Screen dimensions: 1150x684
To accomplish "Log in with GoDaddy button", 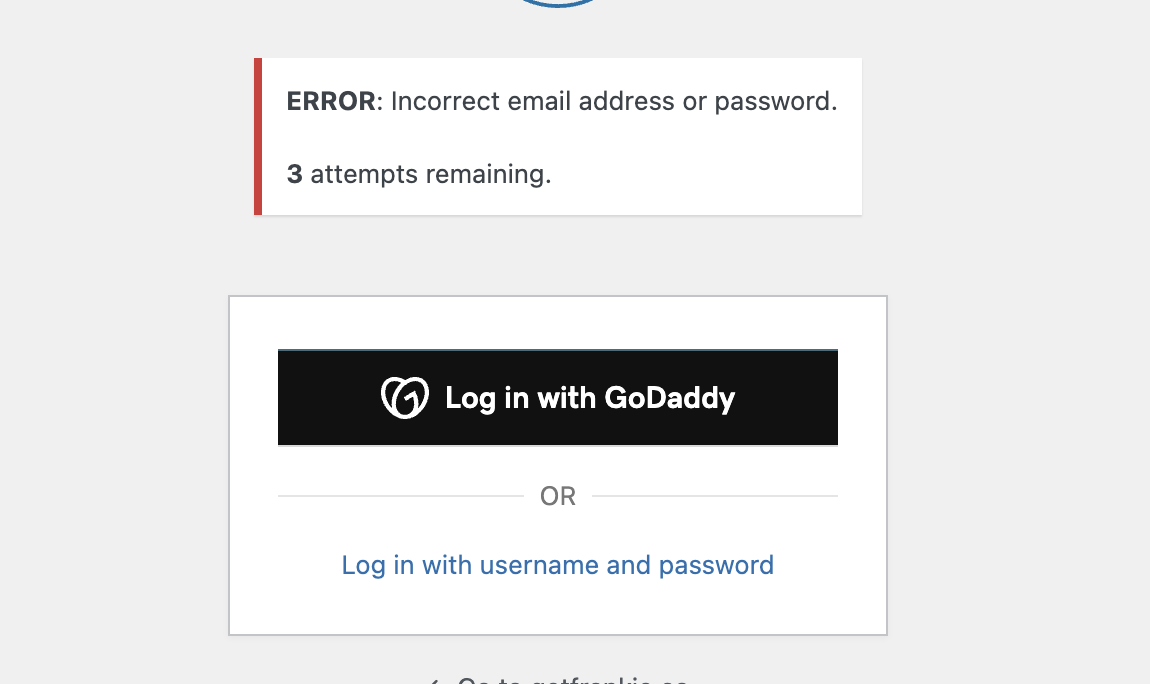I will coord(558,397).
